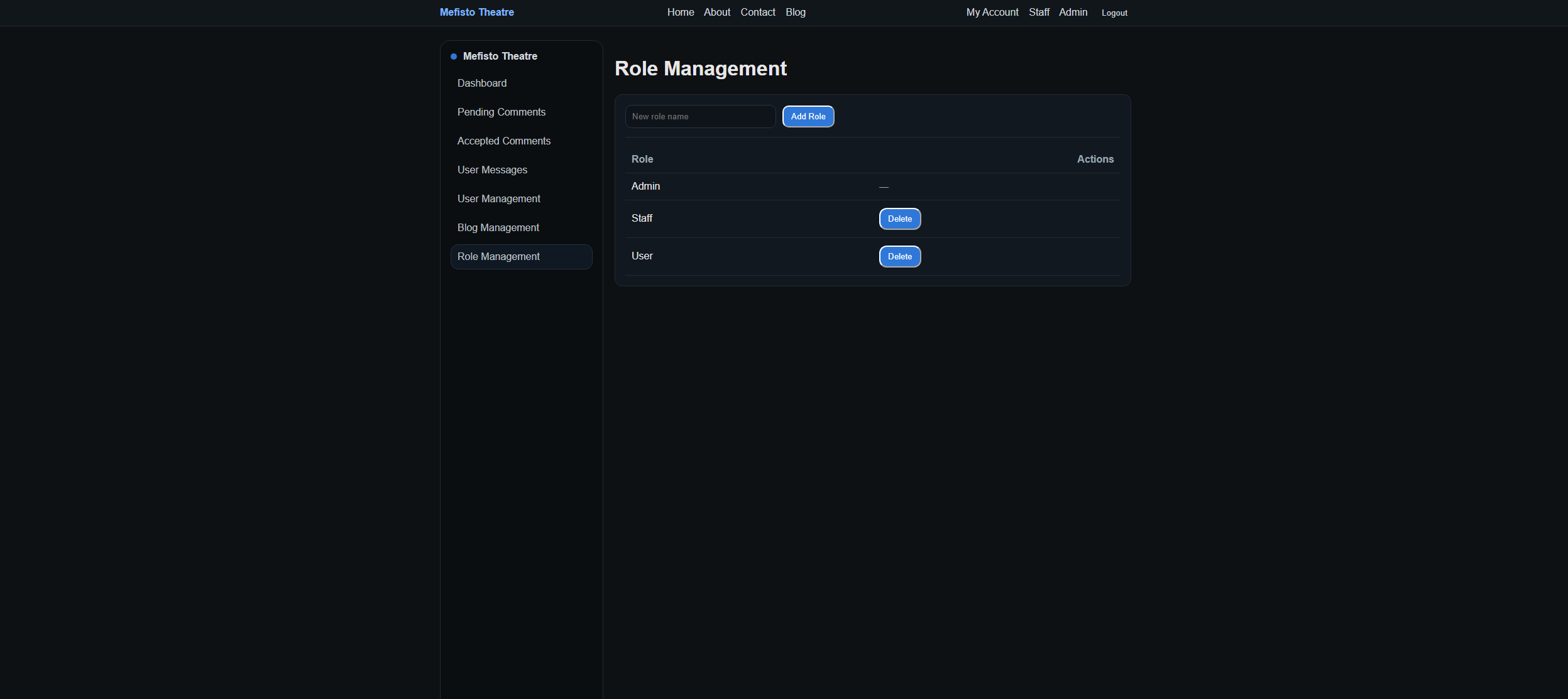Open Pending Comments in the sidebar
This screenshot has width=1568, height=699.
click(x=501, y=112)
